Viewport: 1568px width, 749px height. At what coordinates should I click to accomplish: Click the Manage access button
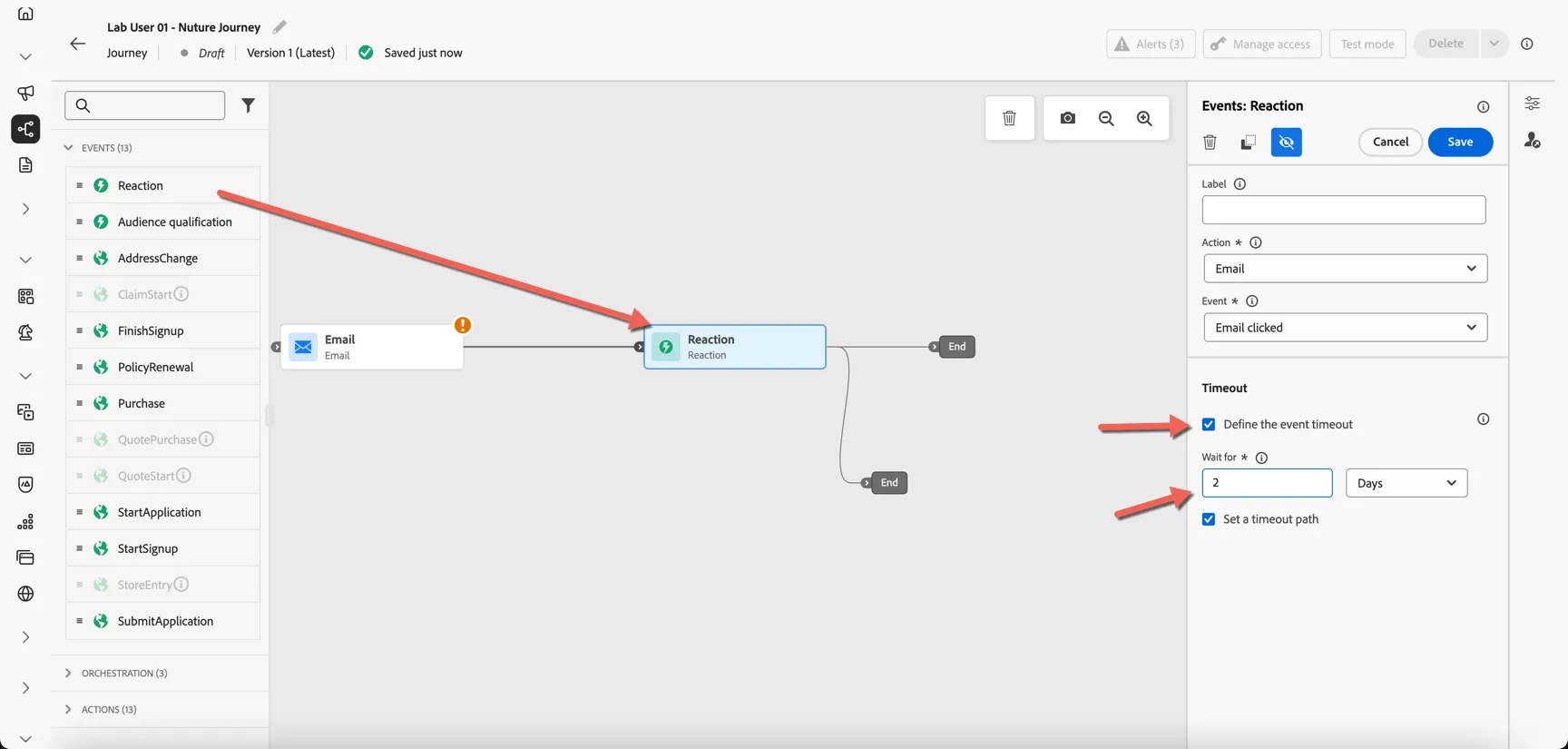tap(1262, 44)
